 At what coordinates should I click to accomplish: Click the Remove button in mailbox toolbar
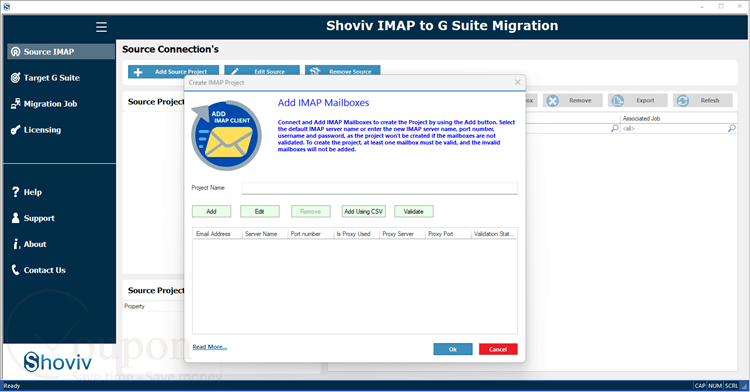[x=573, y=100]
